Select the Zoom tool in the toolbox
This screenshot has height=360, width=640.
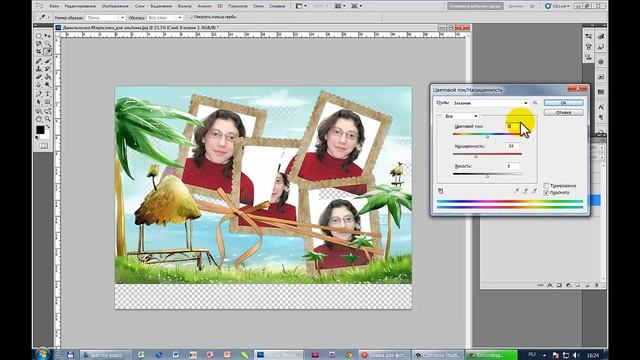(x=48, y=119)
